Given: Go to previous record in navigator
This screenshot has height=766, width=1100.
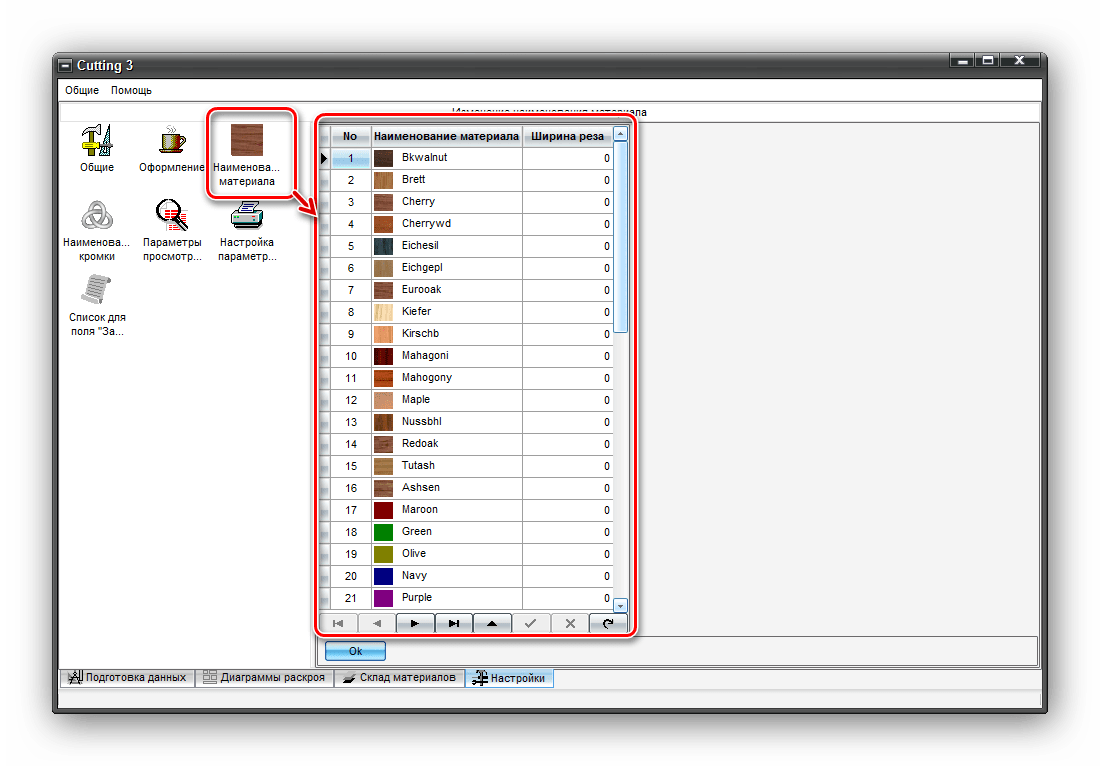Looking at the screenshot, I should pos(377,623).
